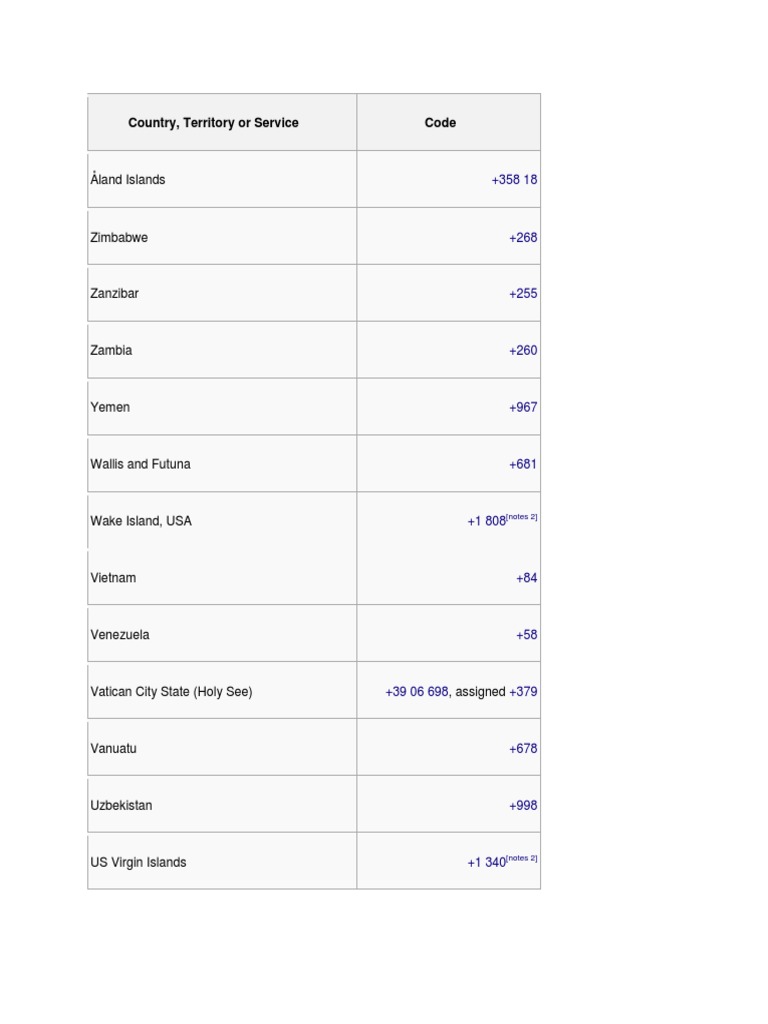Click the +255 Zanzibar code link

click(x=523, y=294)
